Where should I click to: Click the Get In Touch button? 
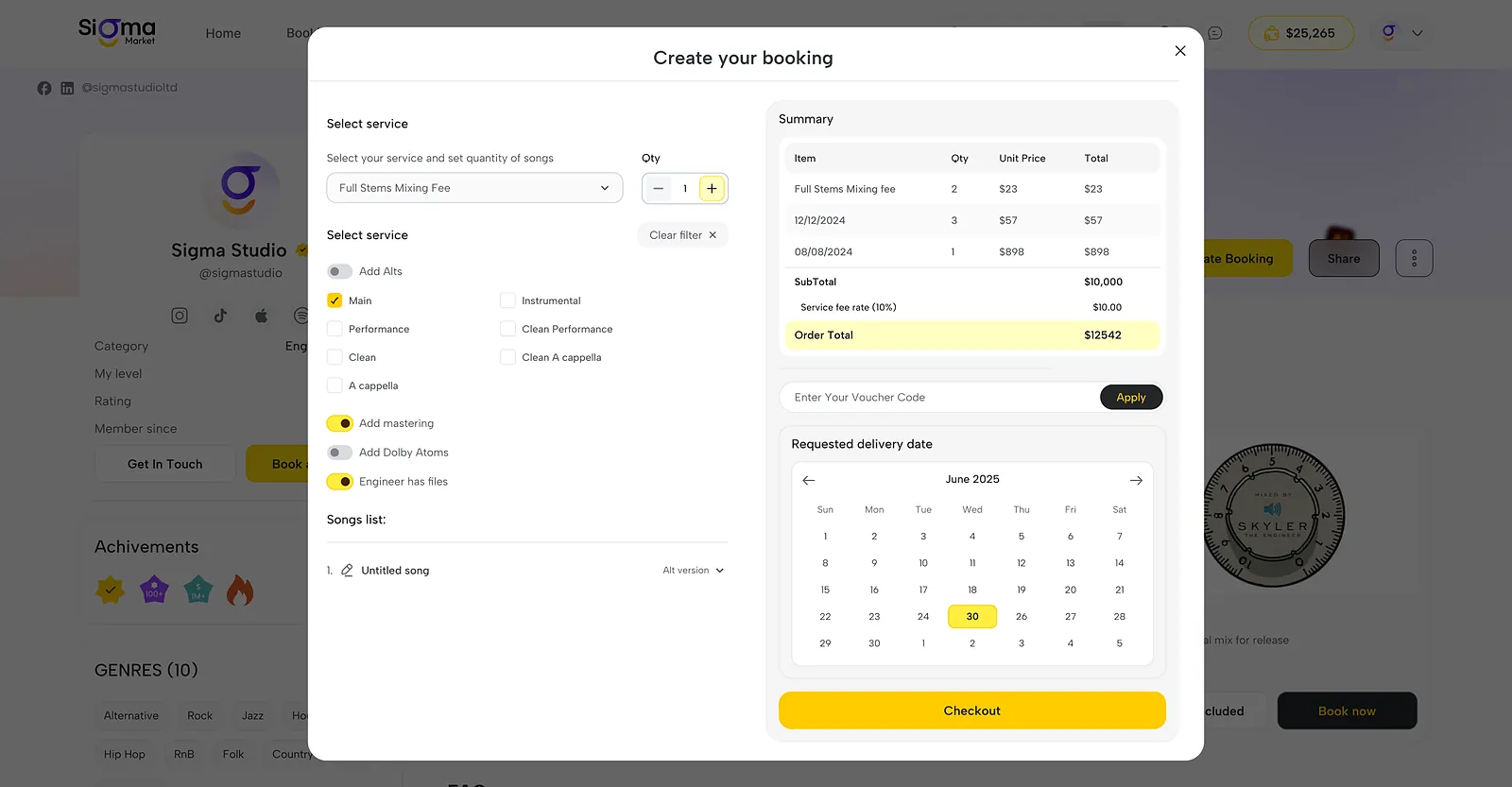(165, 464)
